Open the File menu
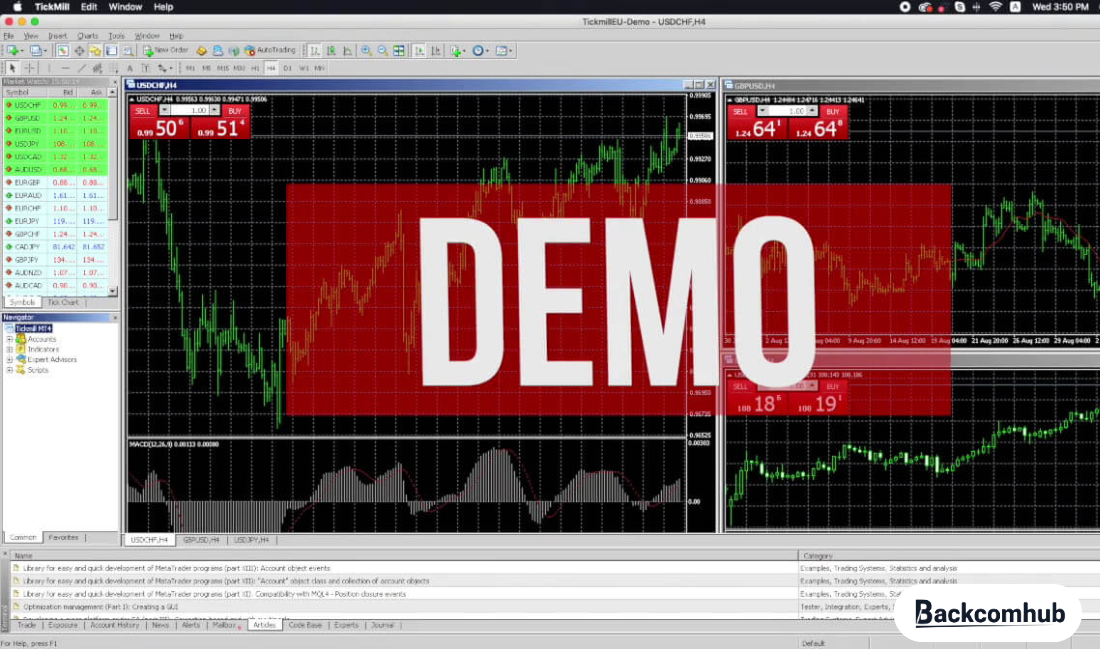 pos(8,36)
